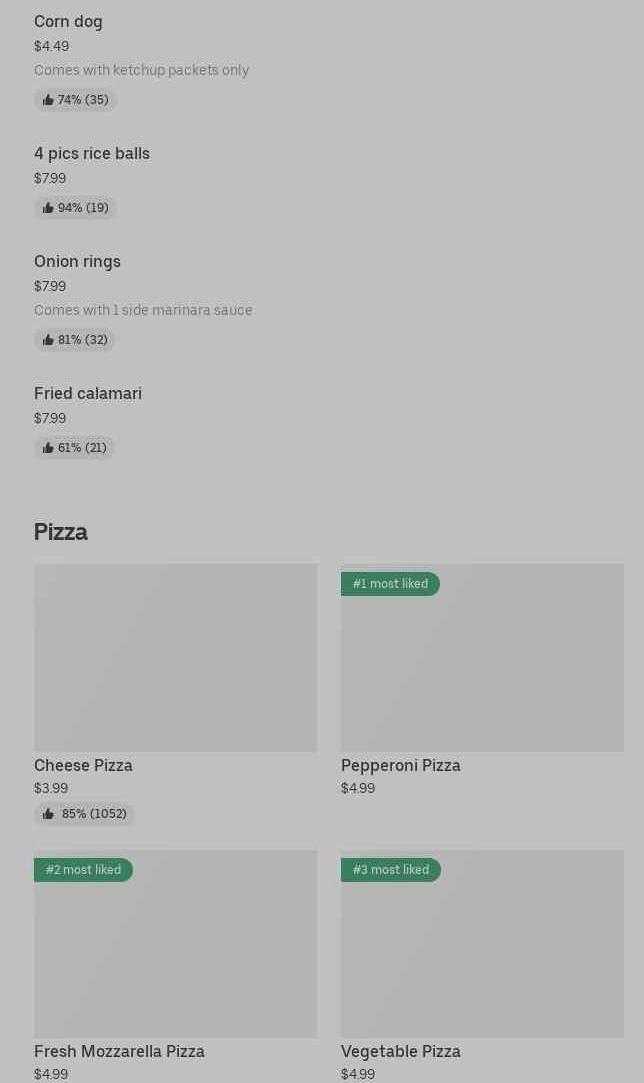Screen dimensions: 644x1083
Task: Click the #1 most liked badge
Action: 390,584
